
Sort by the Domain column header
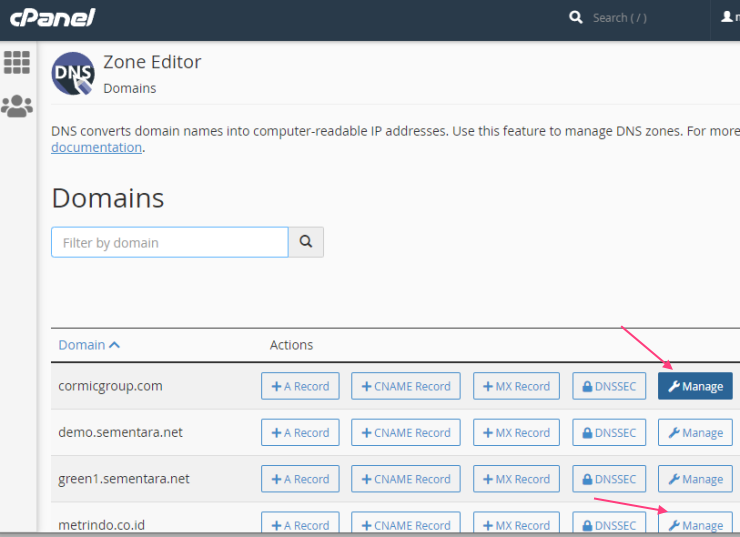tap(89, 345)
